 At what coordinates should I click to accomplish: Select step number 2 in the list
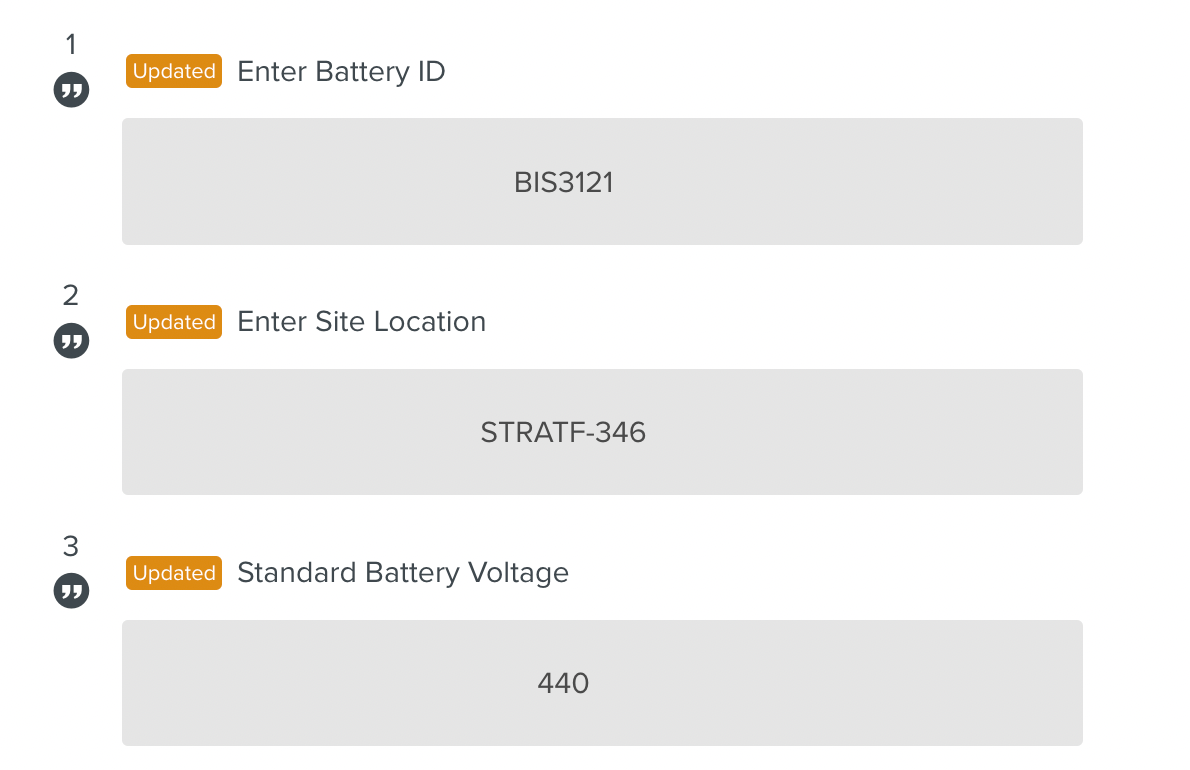[x=71, y=295]
